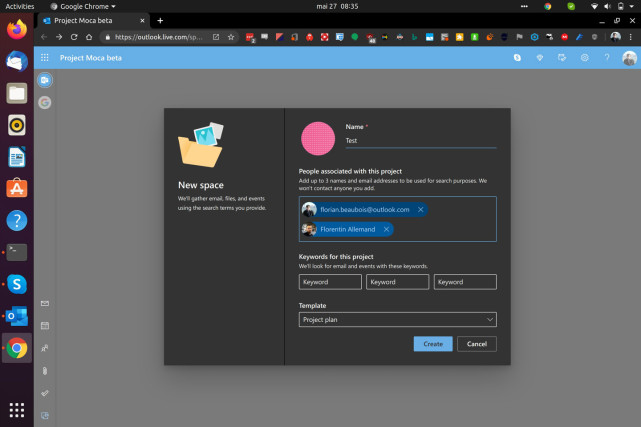The height and width of the screenshot is (427, 641).
Task: Cancel the new space dialog
Action: [x=477, y=344]
